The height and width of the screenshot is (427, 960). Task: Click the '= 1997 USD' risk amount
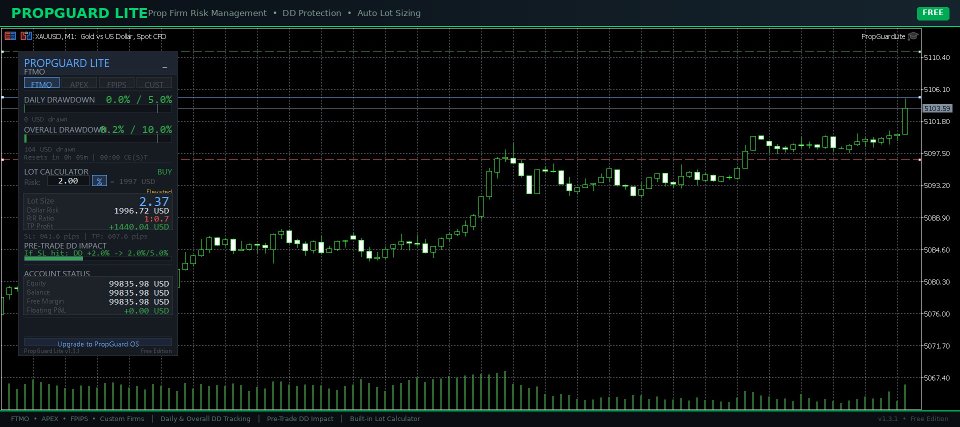click(133, 181)
